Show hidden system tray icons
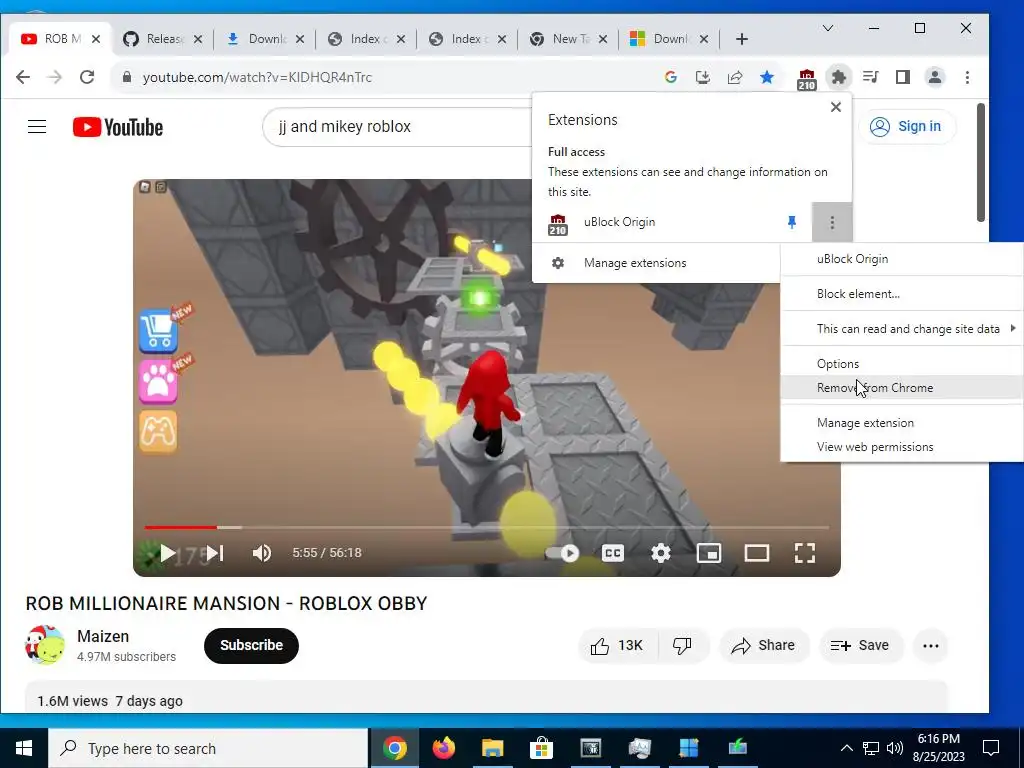Image resolution: width=1024 pixels, height=768 pixels. coord(846,748)
